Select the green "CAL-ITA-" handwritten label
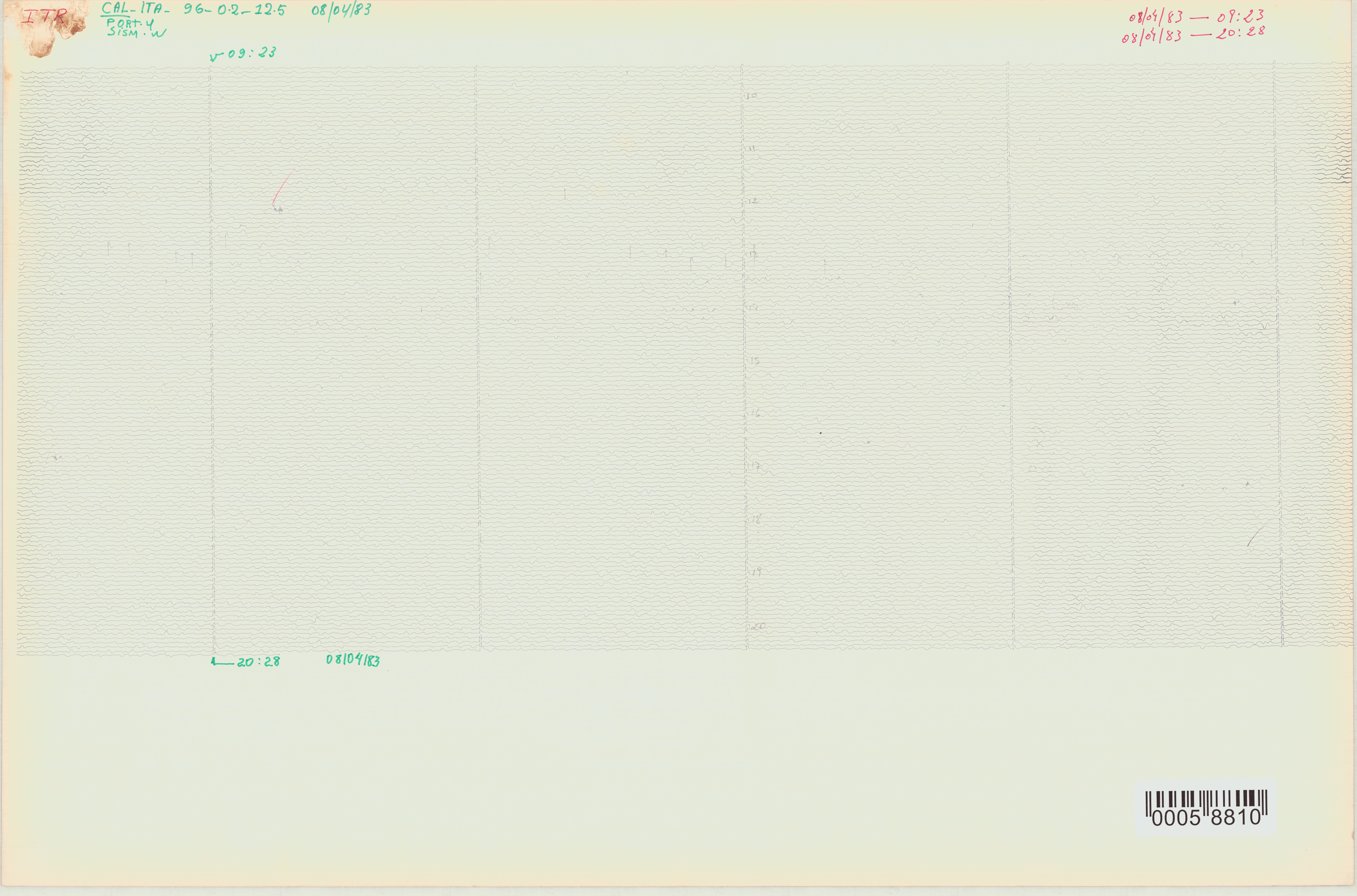The image size is (1357, 896). click(x=135, y=9)
